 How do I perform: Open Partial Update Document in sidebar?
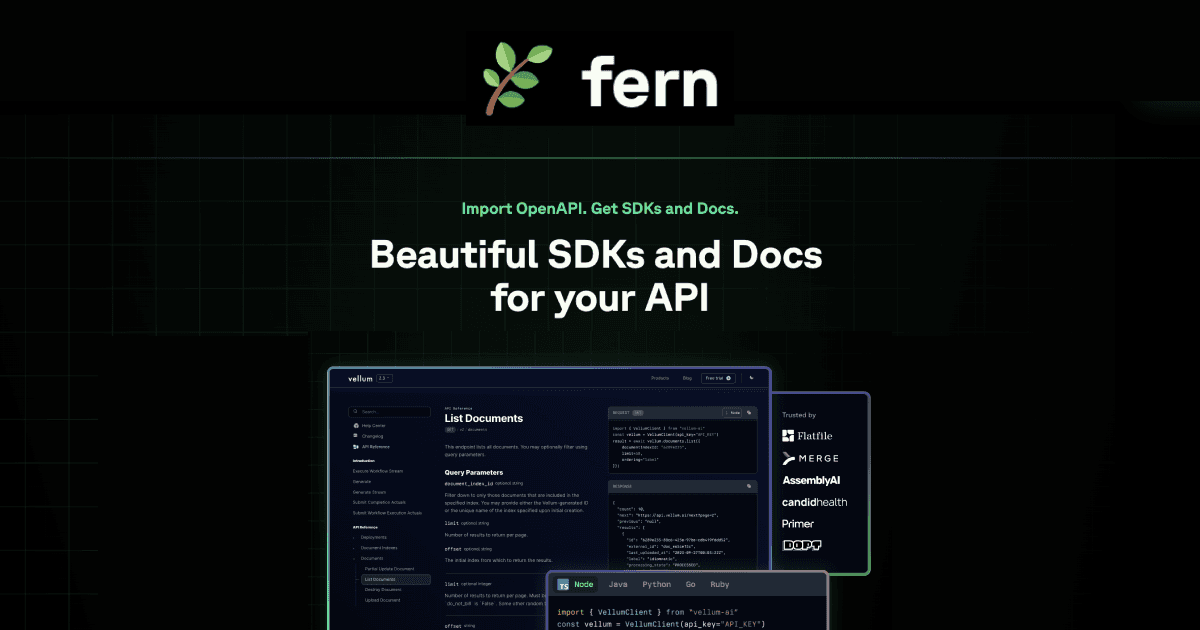pos(389,569)
